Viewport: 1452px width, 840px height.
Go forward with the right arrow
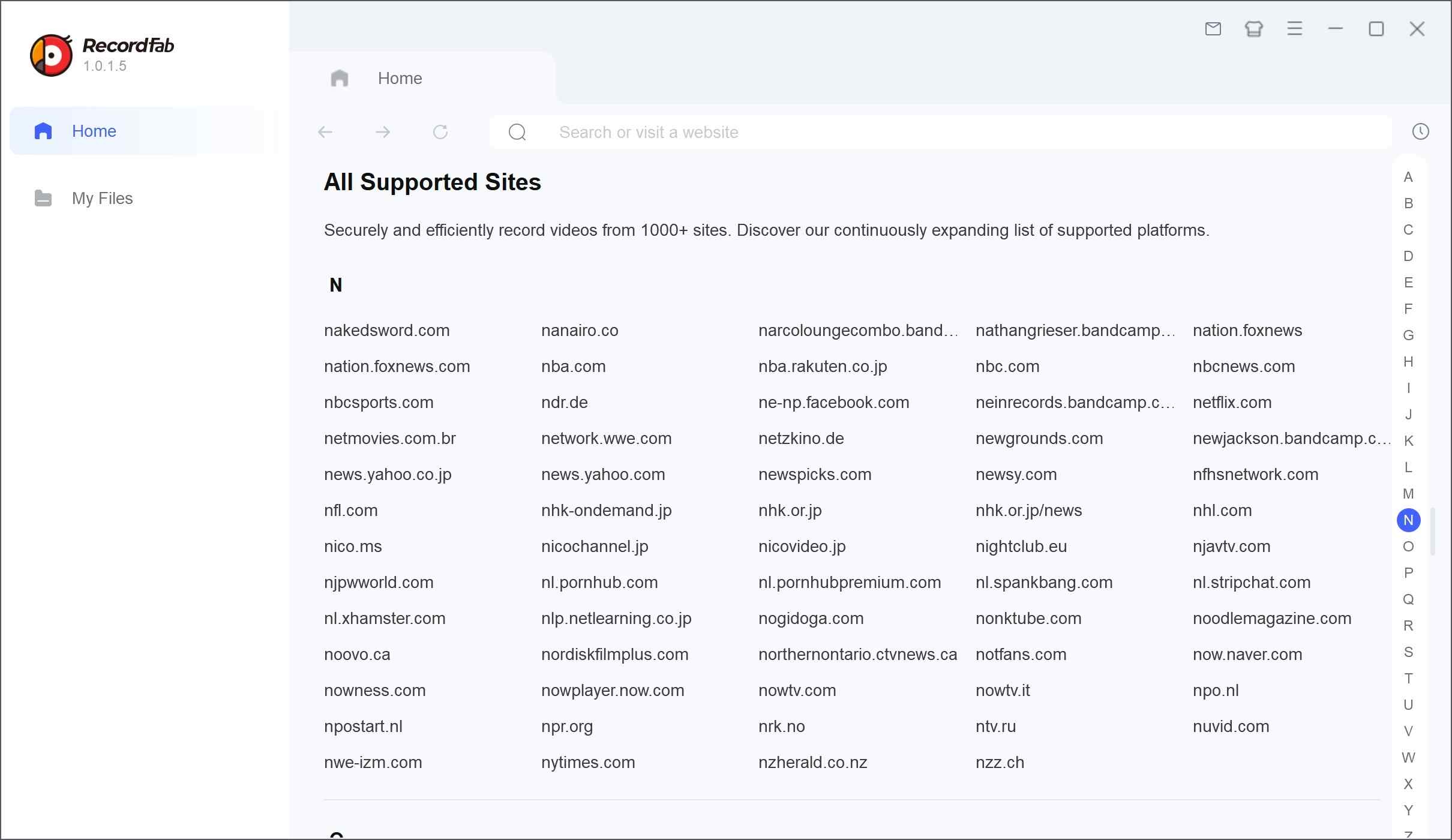[x=383, y=132]
